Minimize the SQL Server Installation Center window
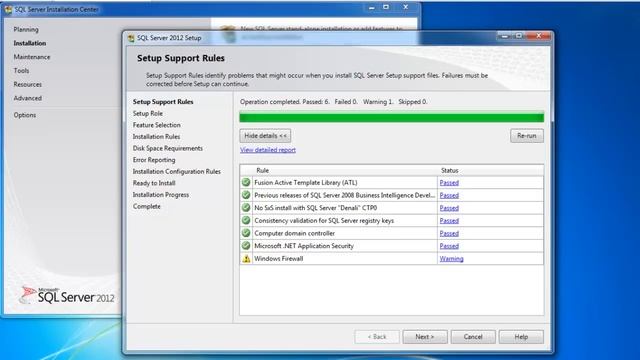The width and height of the screenshot is (640, 360). pyautogui.click(x=371, y=7)
